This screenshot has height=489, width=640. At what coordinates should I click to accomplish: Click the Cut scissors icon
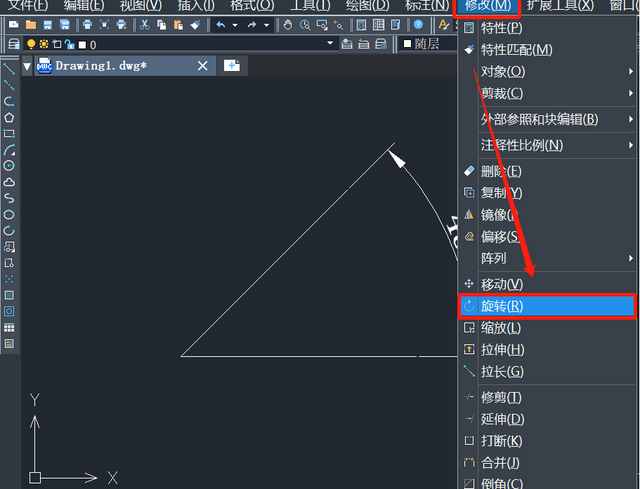144,25
